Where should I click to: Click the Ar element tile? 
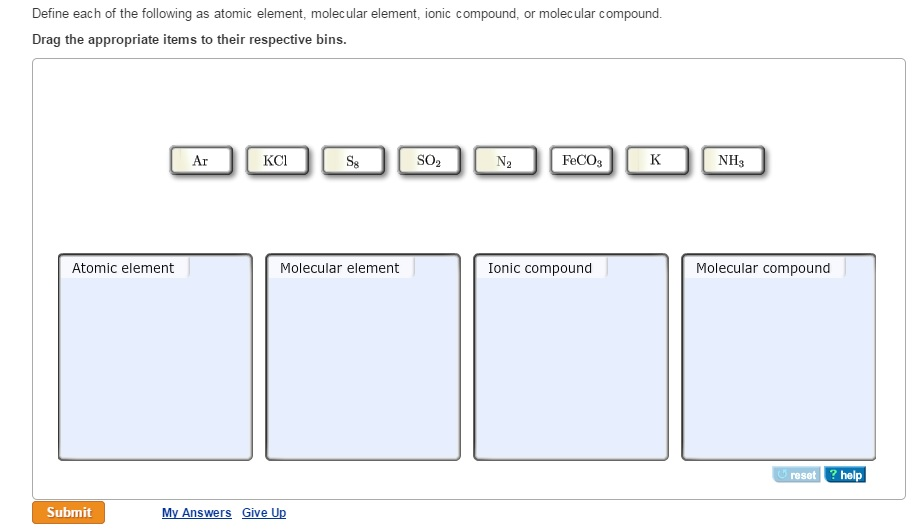(201, 161)
